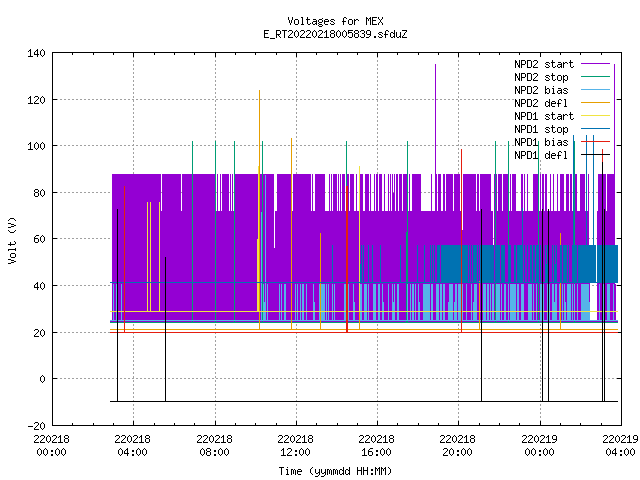
Task: Click the 'NPD2 start' legend label
Action: pyautogui.click(x=544, y=64)
